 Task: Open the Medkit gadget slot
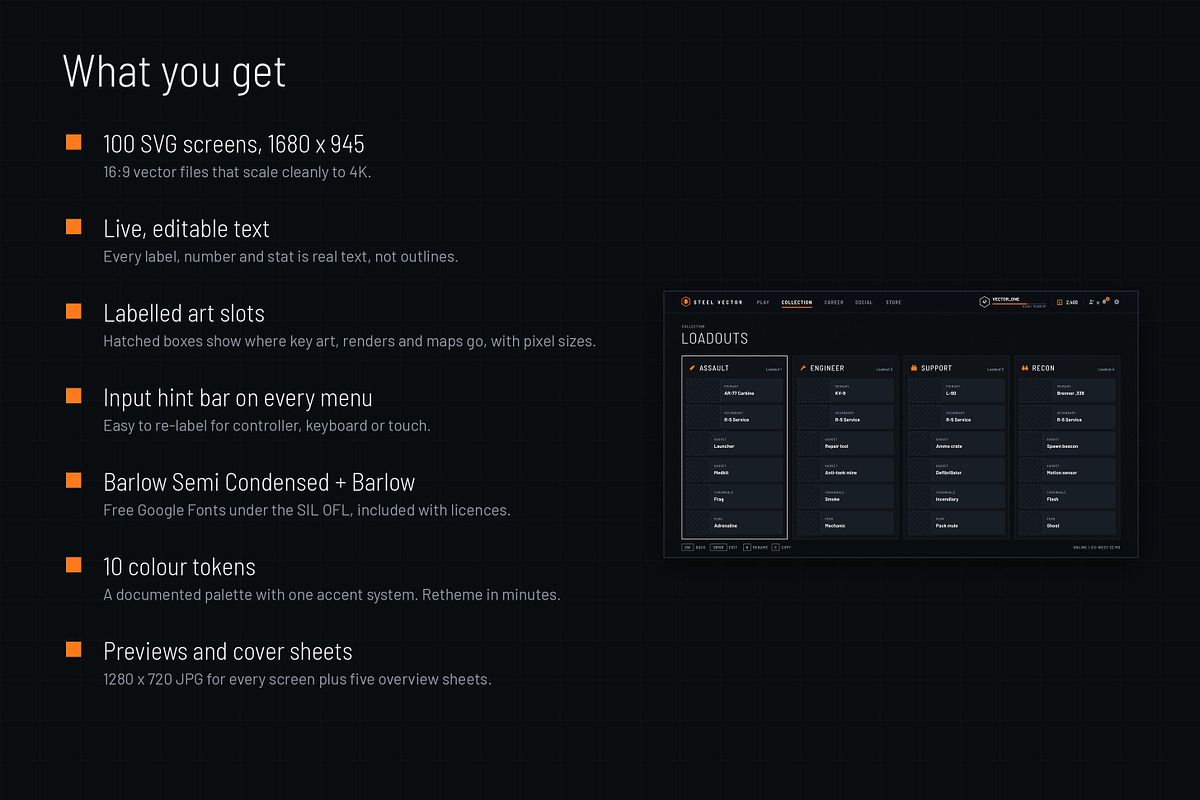735,470
